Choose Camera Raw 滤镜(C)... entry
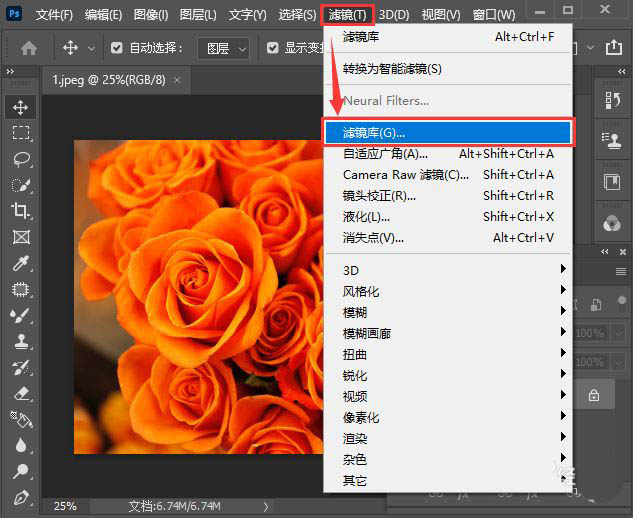 [x=448, y=174]
